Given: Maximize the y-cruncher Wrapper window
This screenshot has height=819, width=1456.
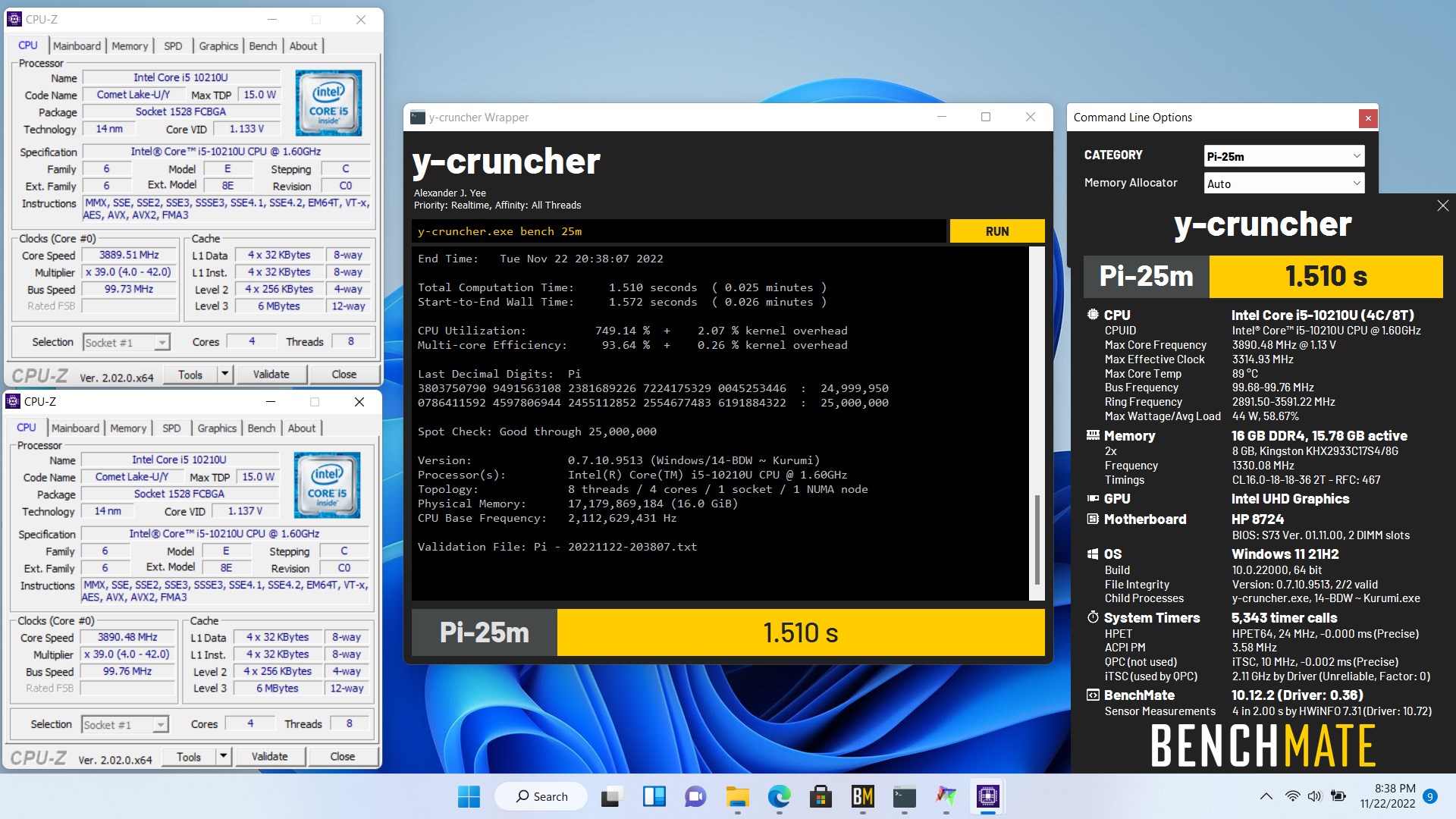Looking at the screenshot, I should (985, 117).
